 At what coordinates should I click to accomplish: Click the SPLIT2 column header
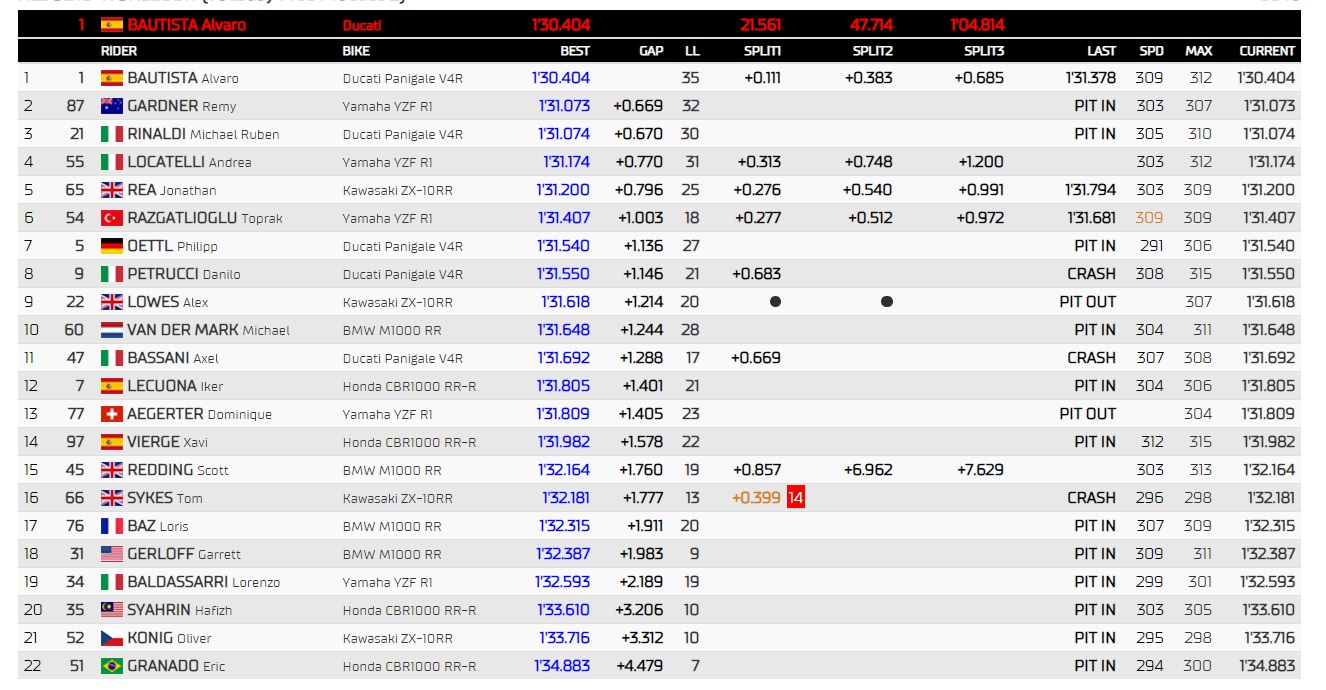tap(873, 51)
